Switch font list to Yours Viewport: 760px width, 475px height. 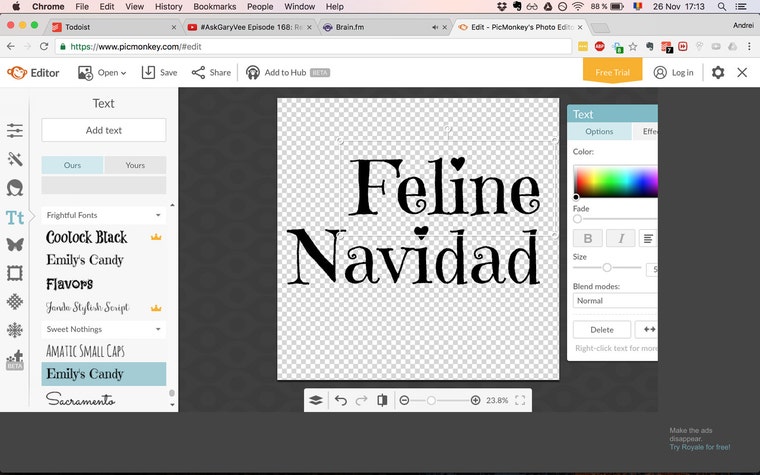[x=135, y=165]
